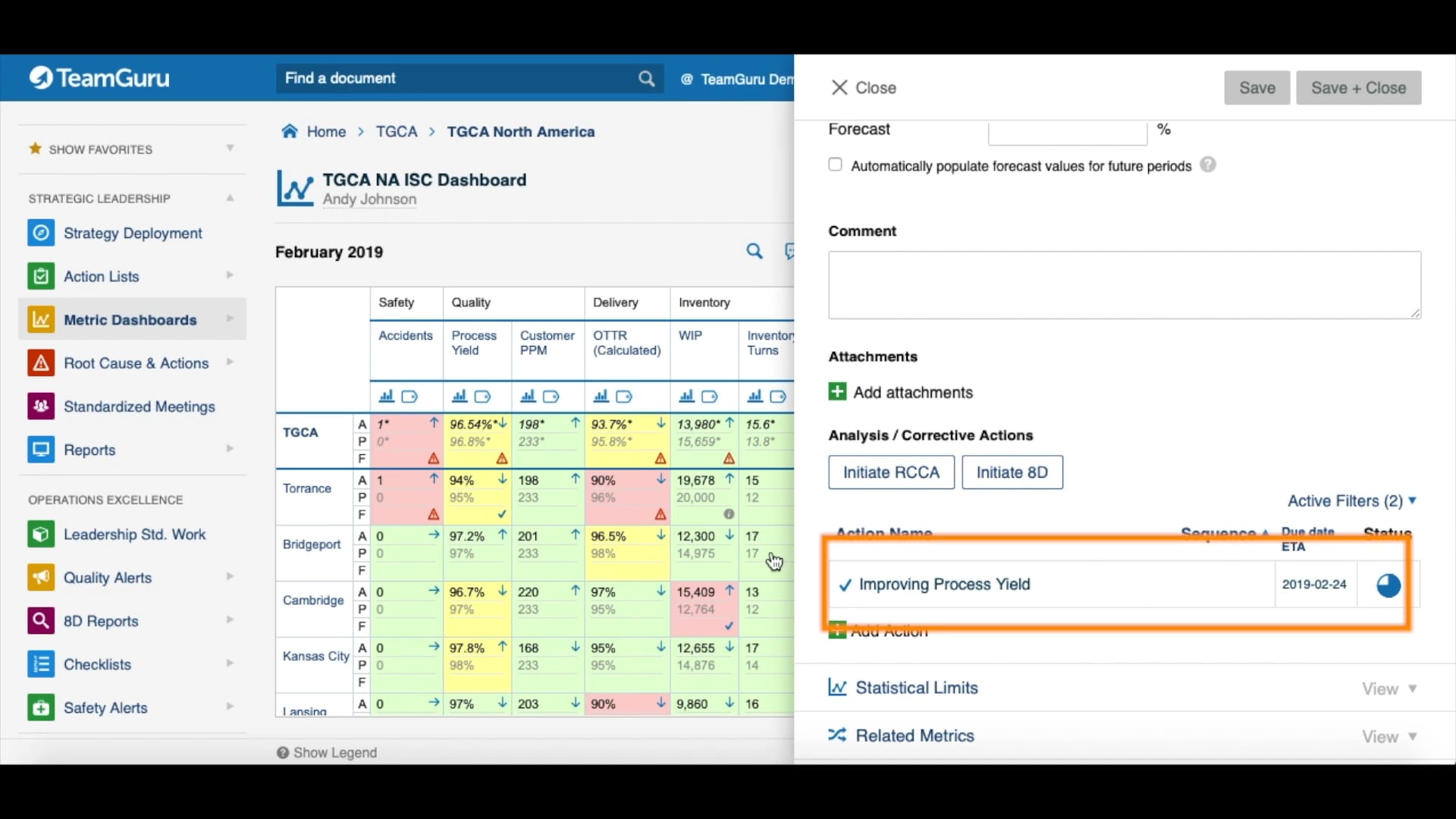Open the magnifier search icon above the dashboard
Viewport: 1456px width, 819px height.
(x=755, y=251)
